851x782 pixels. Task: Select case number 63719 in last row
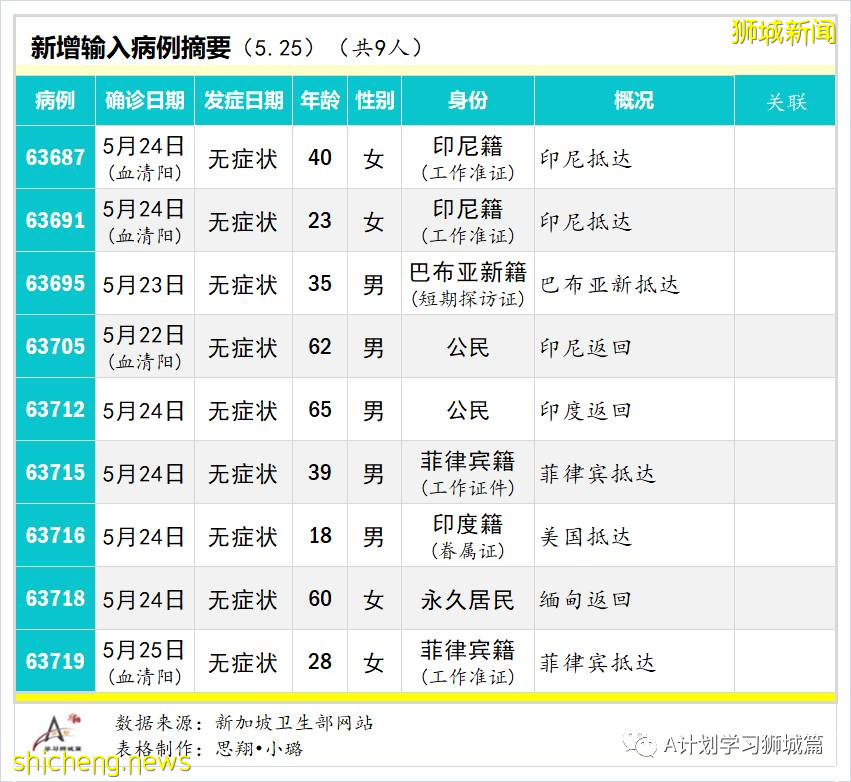(x=55, y=661)
